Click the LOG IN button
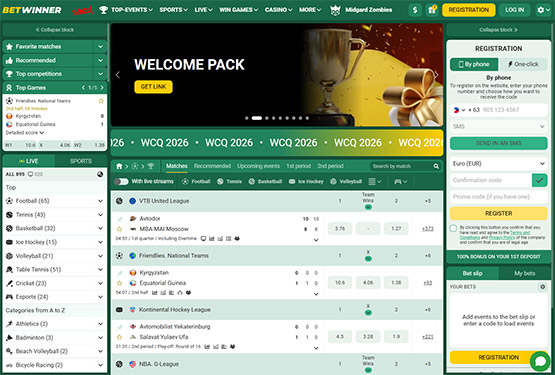 pyautogui.click(x=515, y=10)
